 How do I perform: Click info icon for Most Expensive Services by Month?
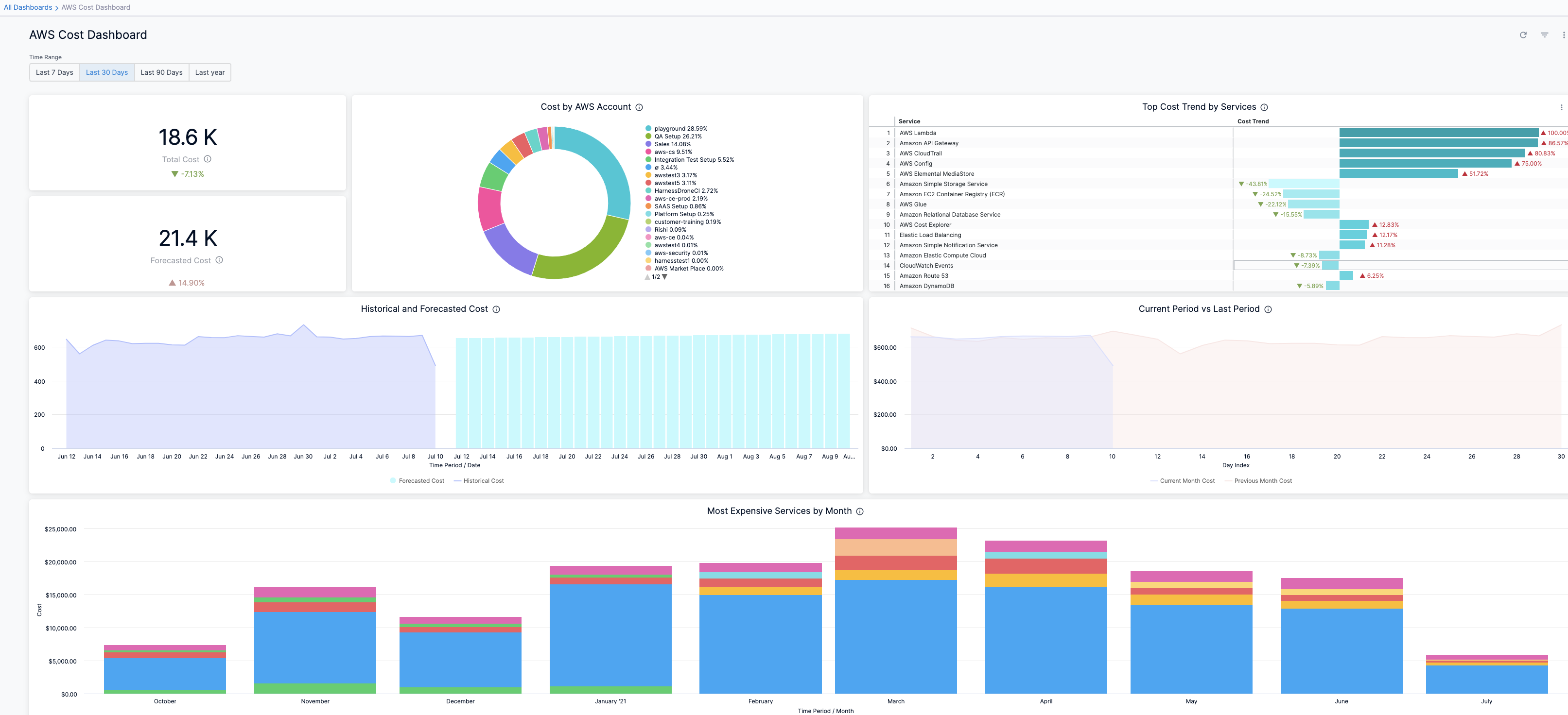pyautogui.click(x=859, y=511)
